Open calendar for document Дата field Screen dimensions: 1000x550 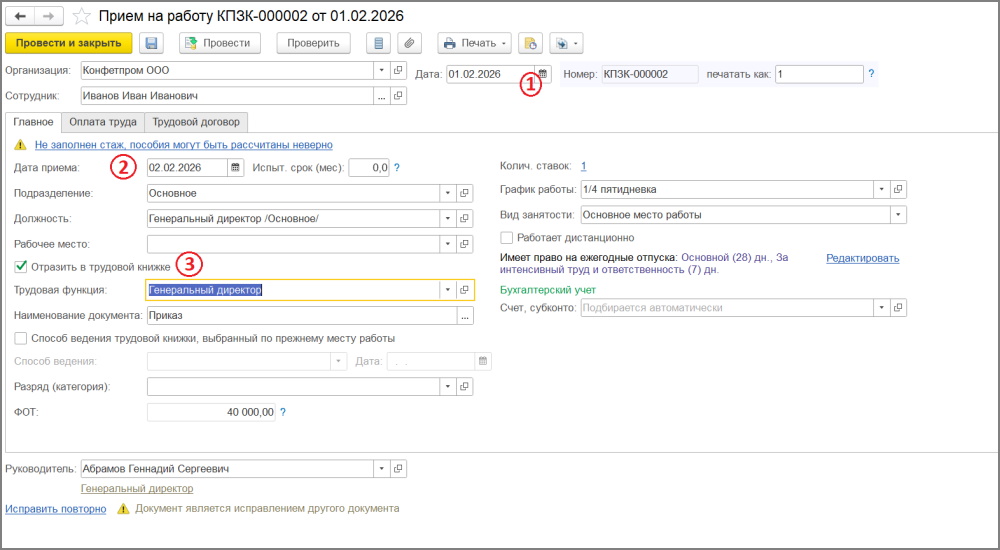tap(542, 73)
